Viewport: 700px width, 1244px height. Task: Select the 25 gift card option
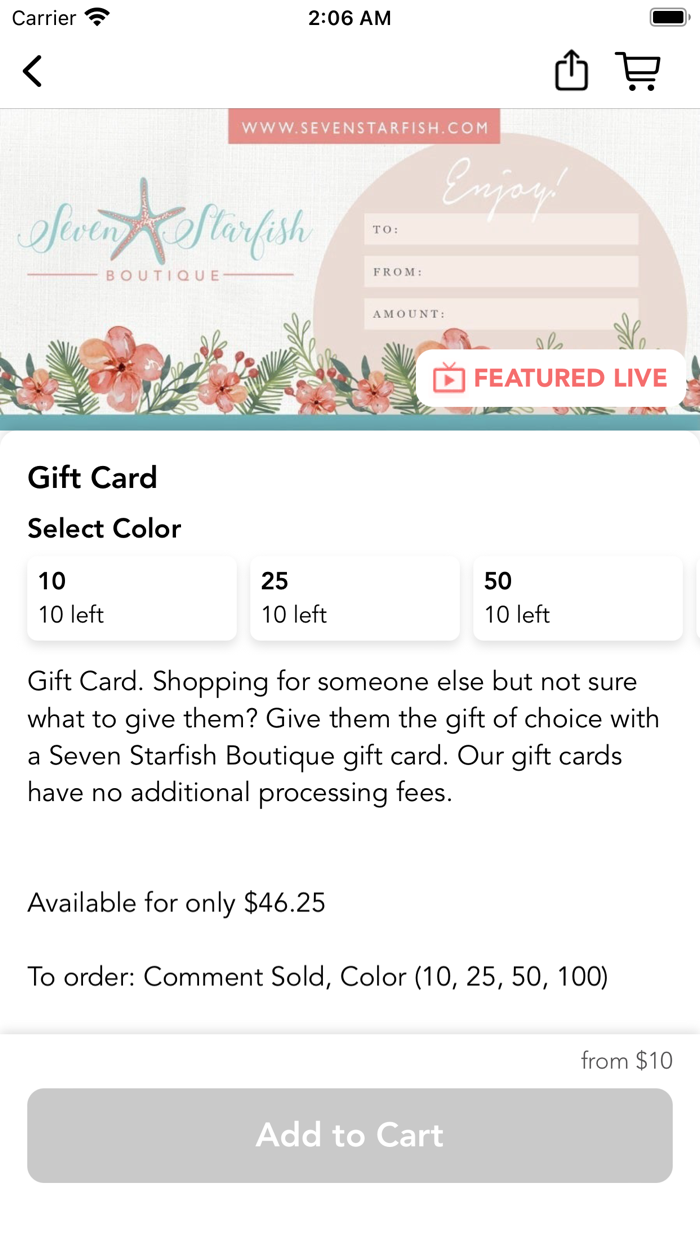tap(354, 597)
